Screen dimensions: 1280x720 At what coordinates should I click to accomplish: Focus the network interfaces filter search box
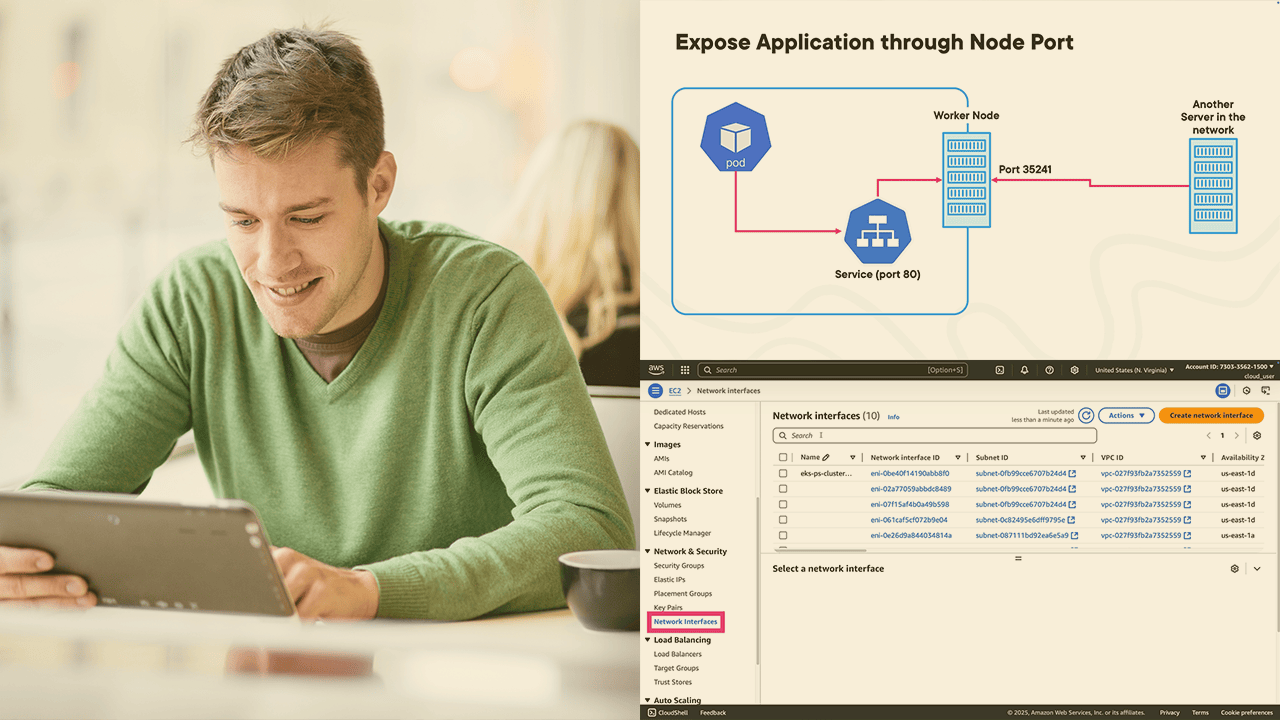click(935, 436)
